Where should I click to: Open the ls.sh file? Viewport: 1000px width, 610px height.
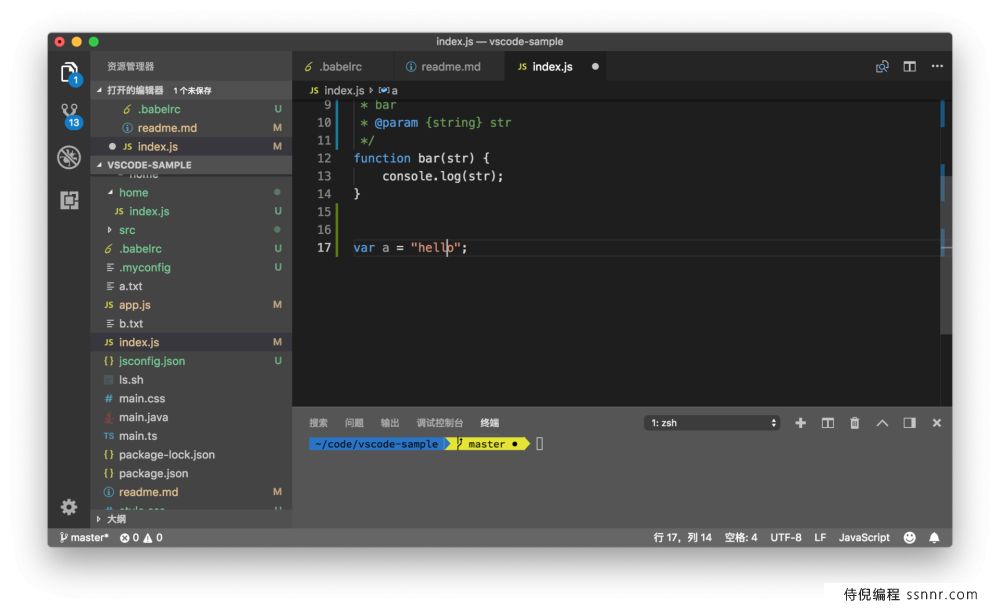click(191, 380)
